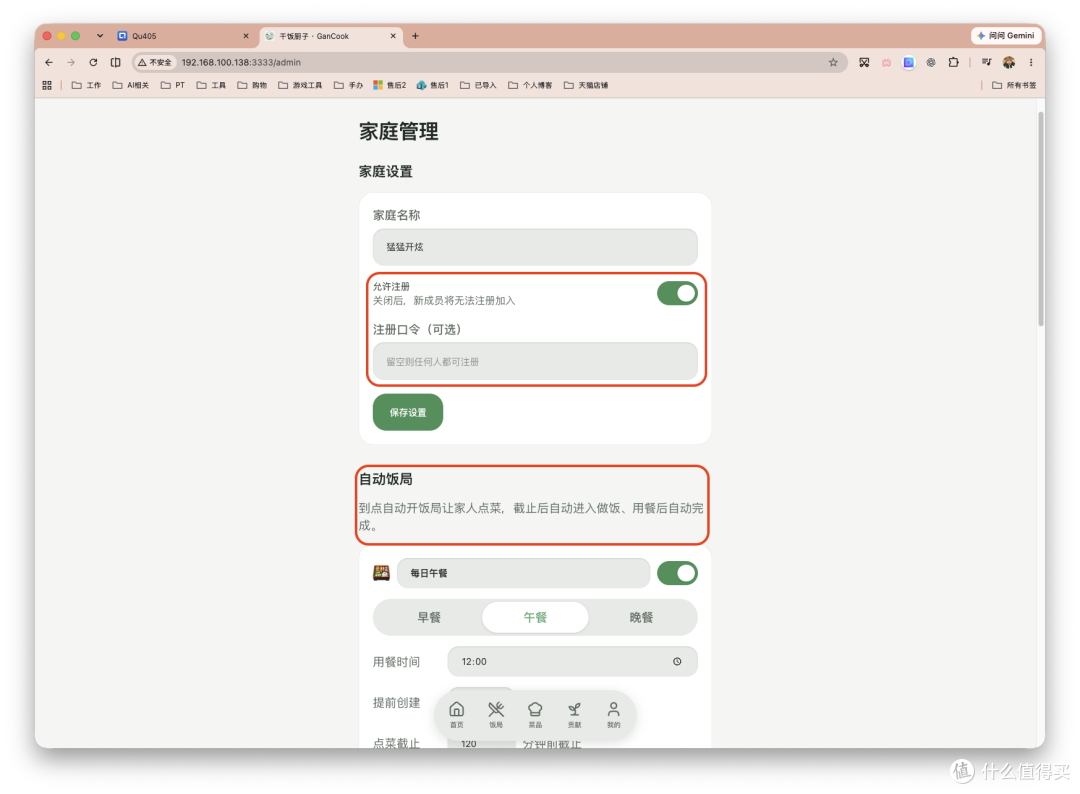The image size is (1080, 794).
Task: Open the 个人博客 bookmark folder
Action: point(530,85)
